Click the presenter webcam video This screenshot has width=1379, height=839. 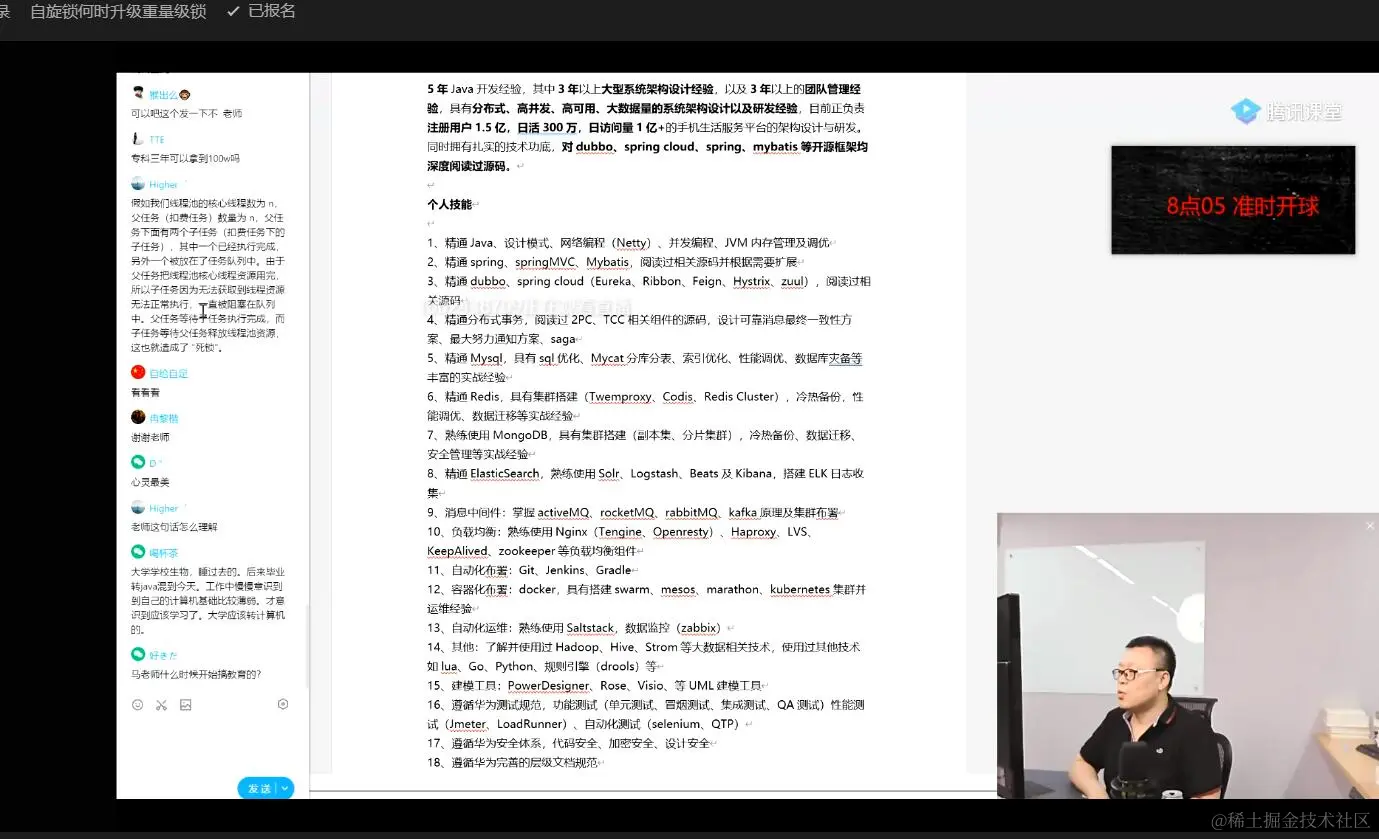click(1188, 655)
